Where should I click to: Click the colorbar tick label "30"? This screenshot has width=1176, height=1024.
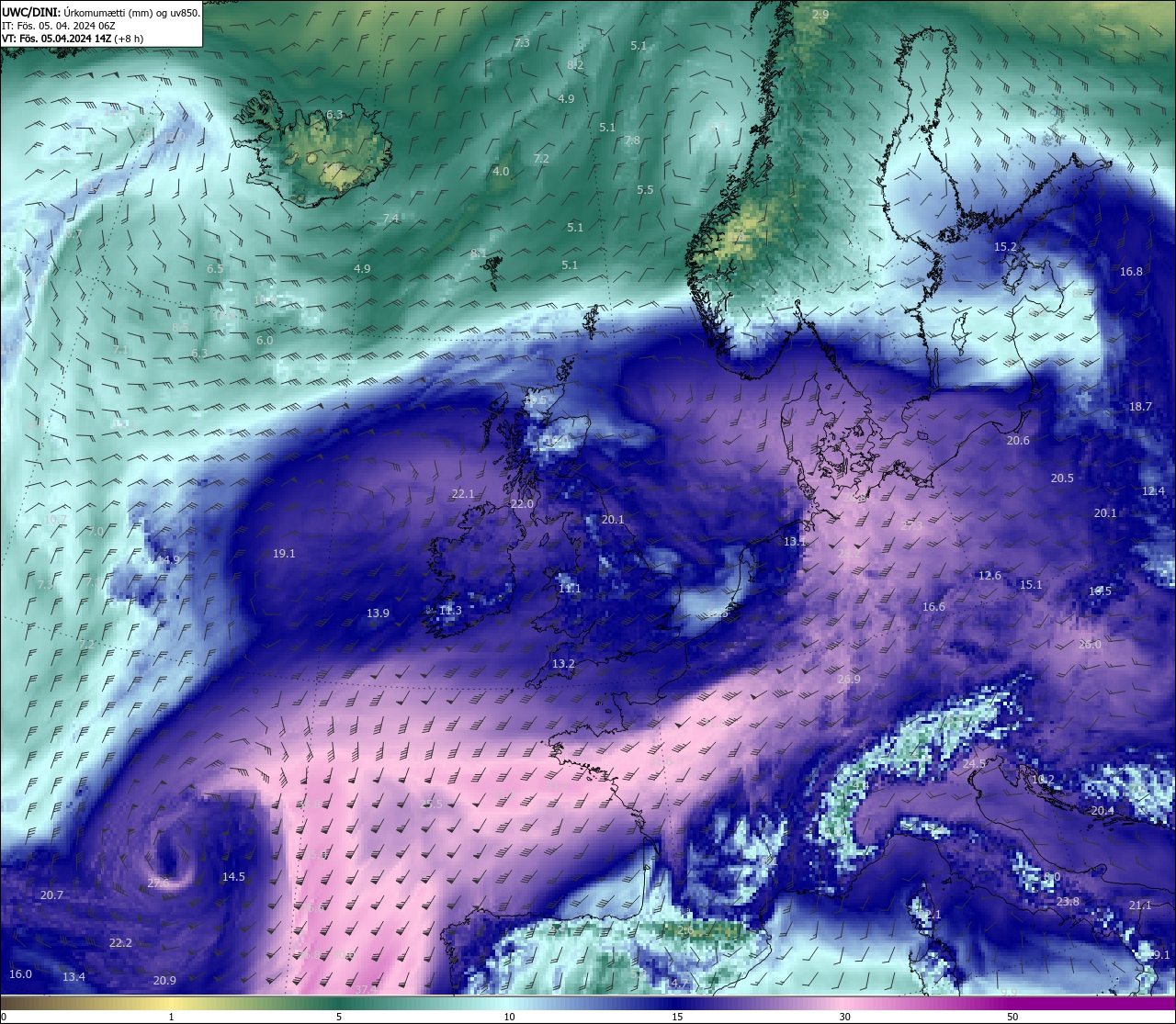tap(844, 1017)
